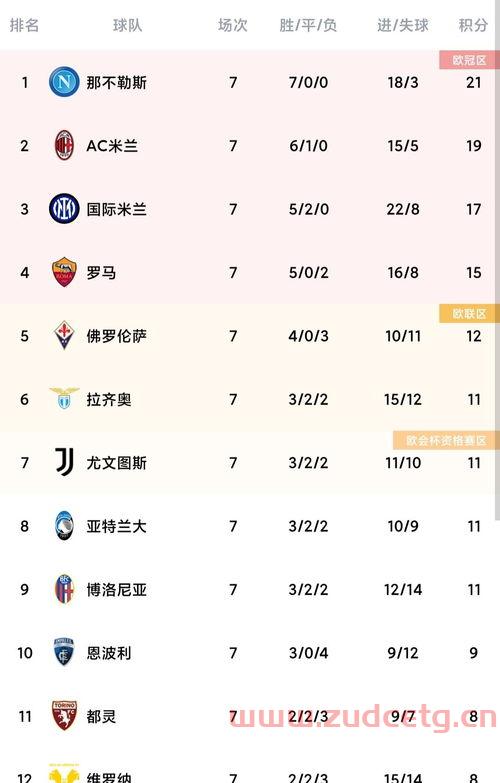Open the Inter Milan logo icon
Image resolution: width=500 pixels, height=783 pixels.
pos(64,209)
